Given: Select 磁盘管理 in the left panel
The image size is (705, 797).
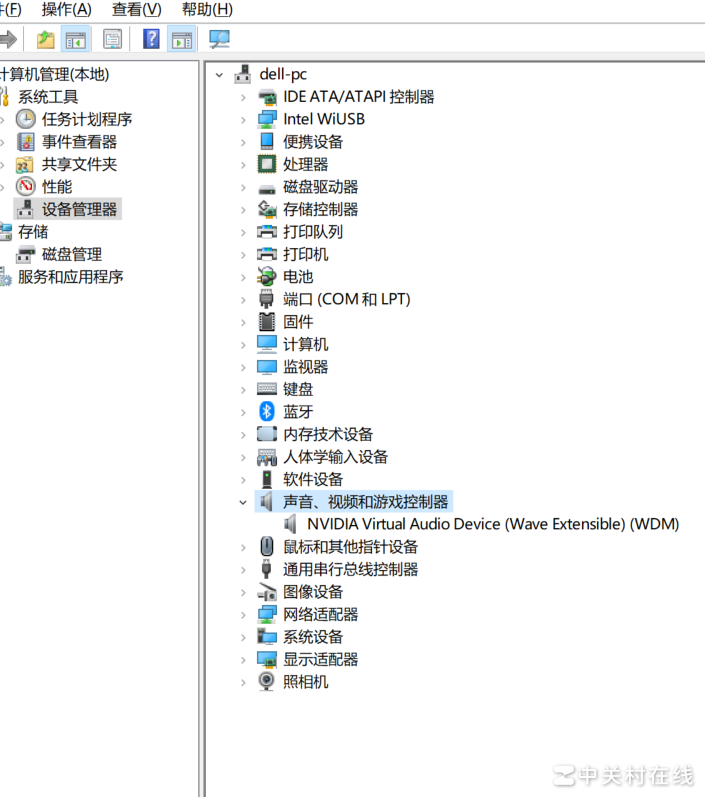Looking at the screenshot, I should pos(72,254).
